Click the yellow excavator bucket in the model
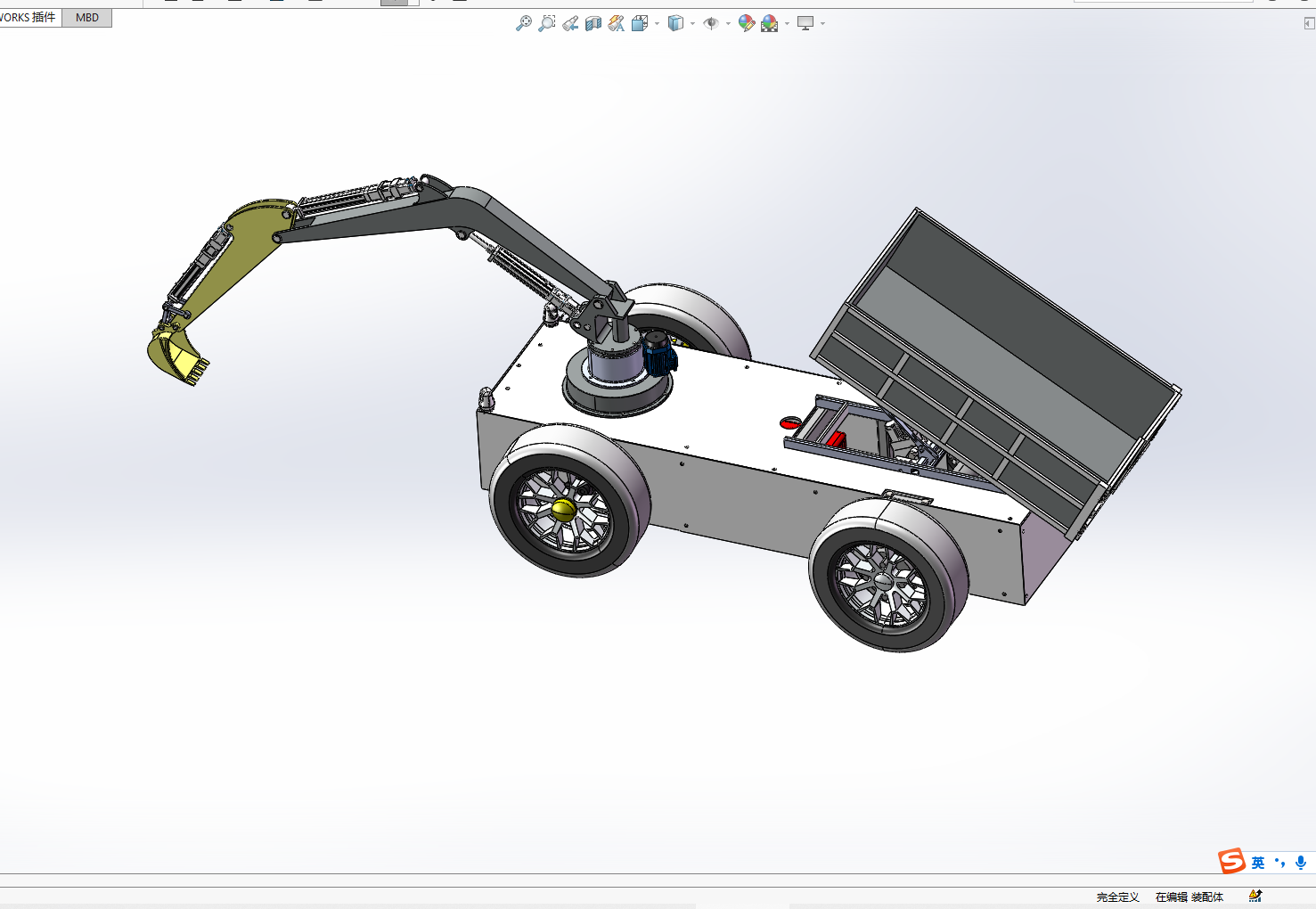1316x909 pixels. pos(176,358)
